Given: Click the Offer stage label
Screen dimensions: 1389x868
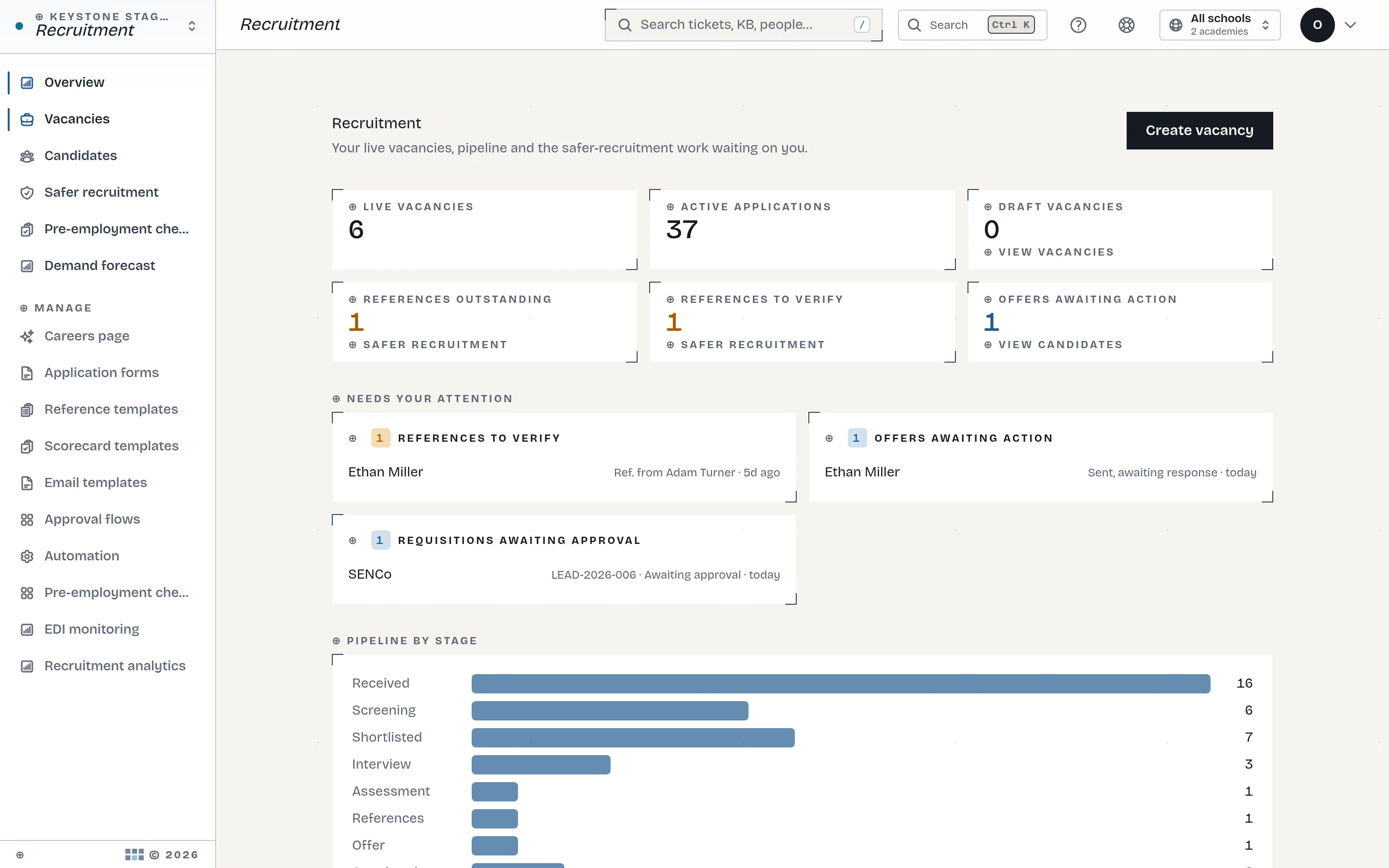Looking at the screenshot, I should tap(368, 846).
